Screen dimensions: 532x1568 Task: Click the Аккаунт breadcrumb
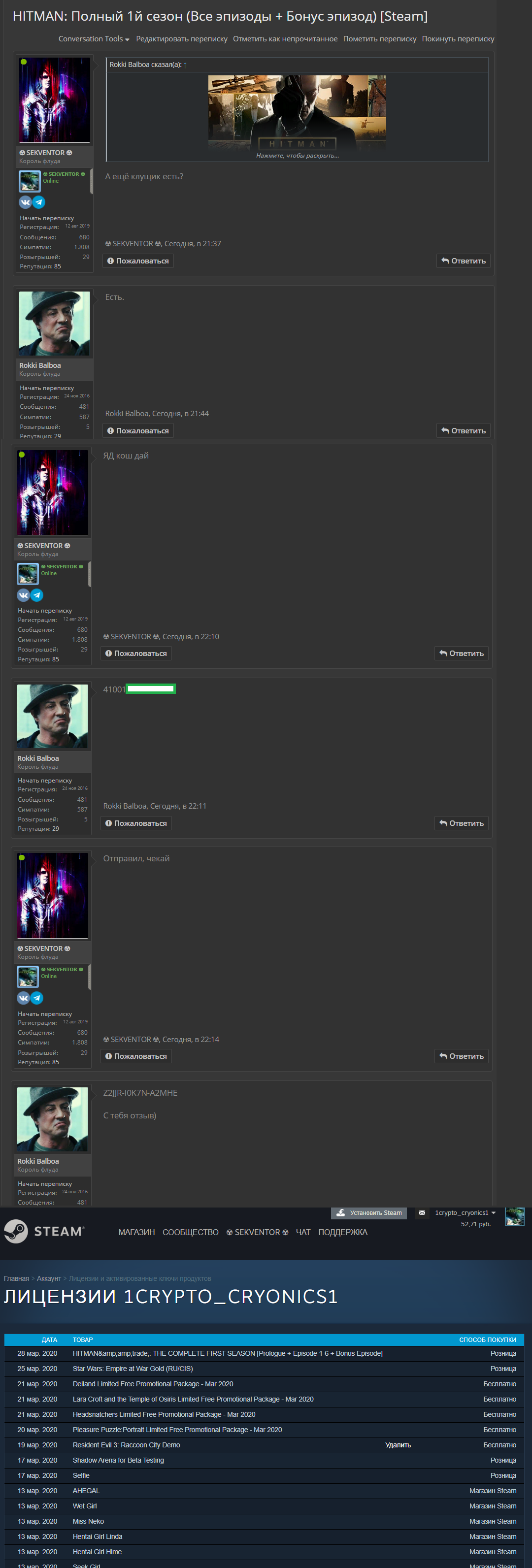point(49,1278)
